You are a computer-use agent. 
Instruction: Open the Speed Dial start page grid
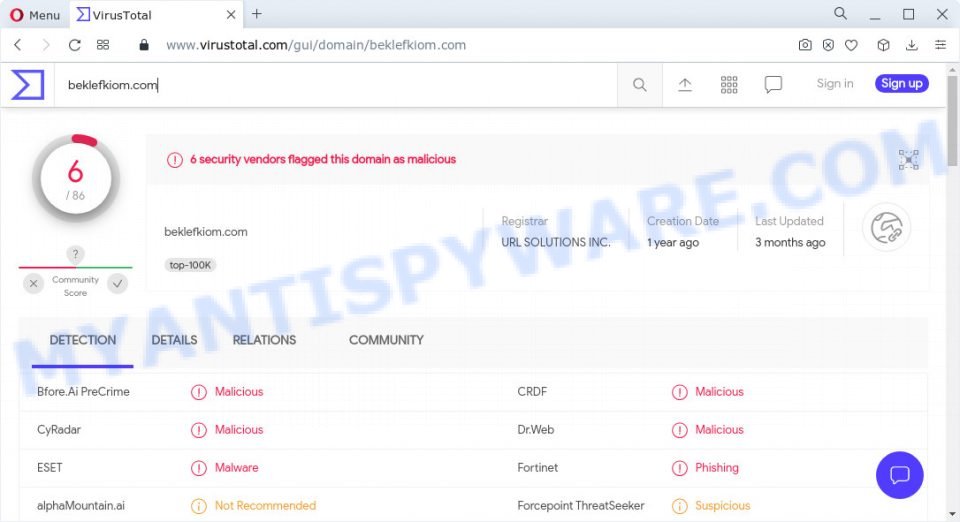(x=103, y=45)
